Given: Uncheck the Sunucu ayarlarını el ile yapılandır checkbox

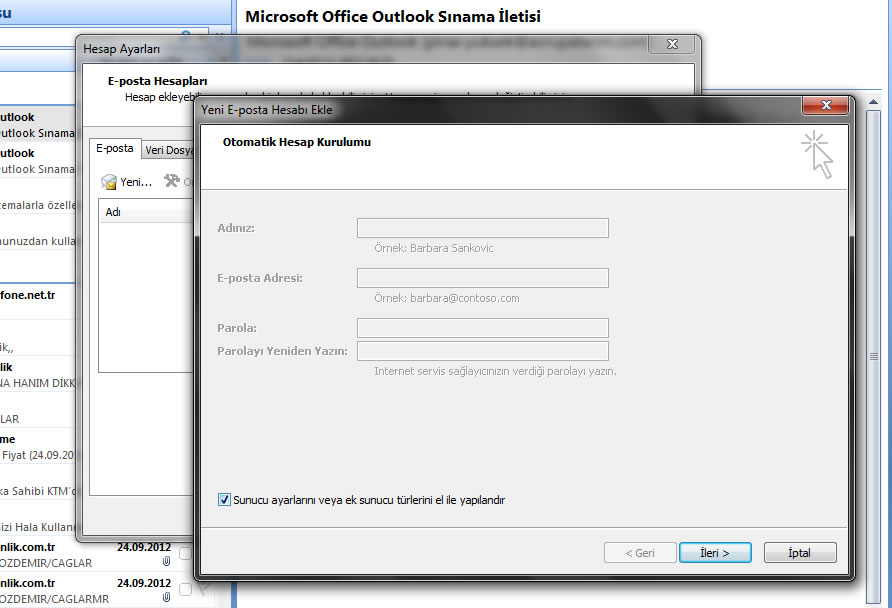Looking at the screenshot, I should 224,499.
